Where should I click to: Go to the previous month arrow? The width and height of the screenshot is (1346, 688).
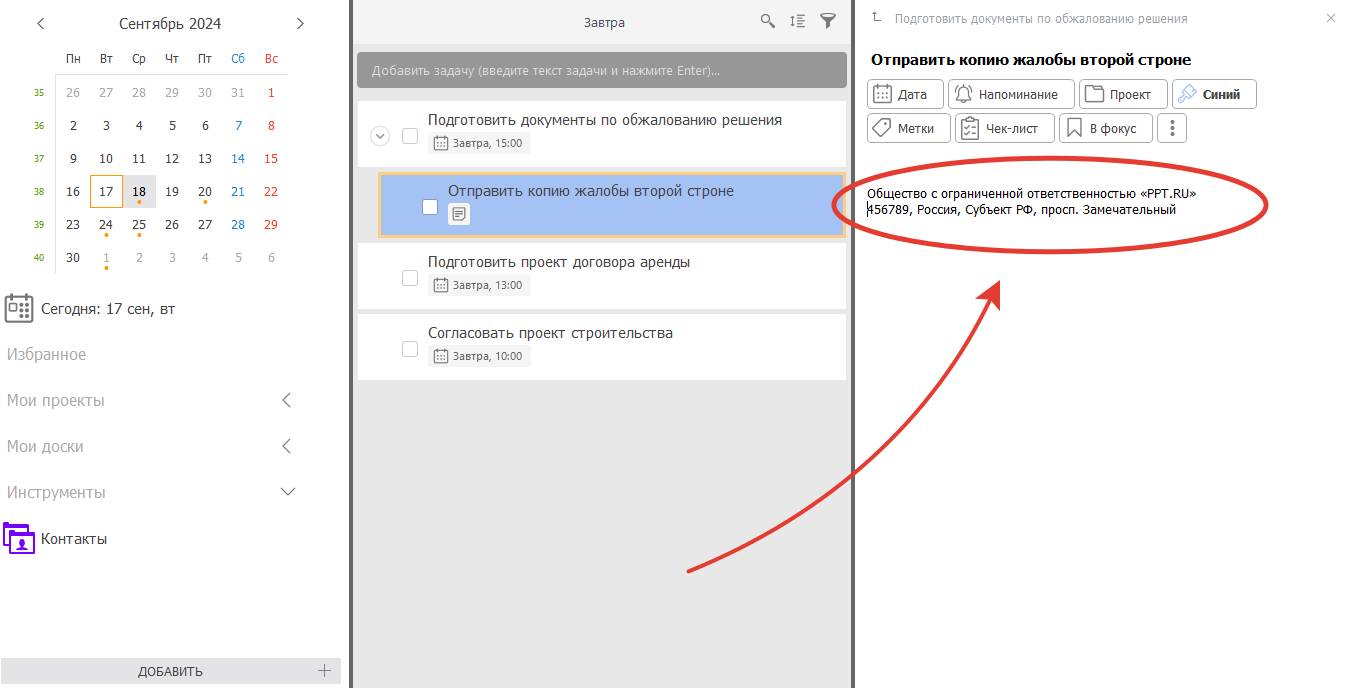click(x=41, y=23)
